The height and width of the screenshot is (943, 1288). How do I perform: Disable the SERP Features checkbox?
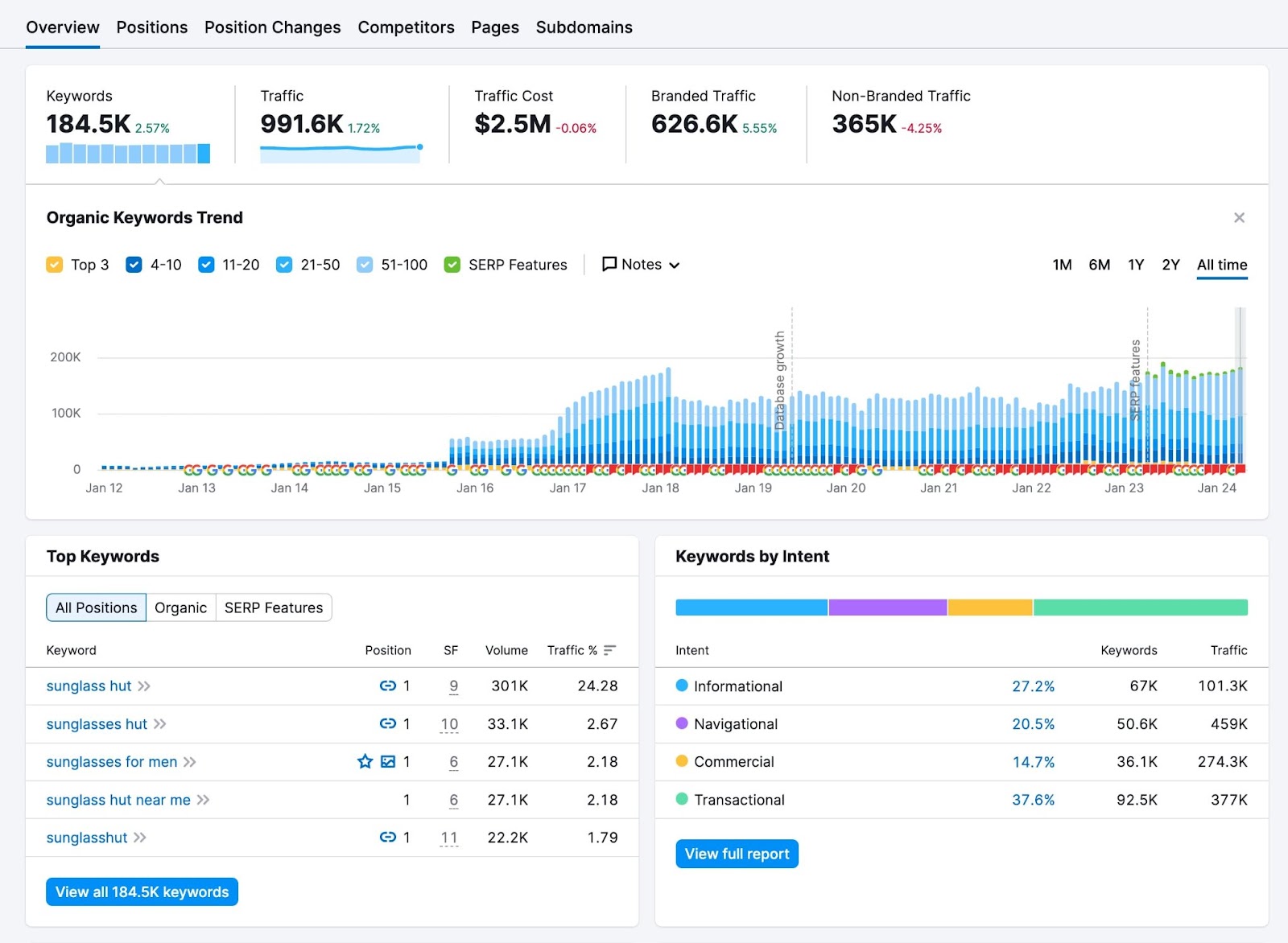point(452,264)
